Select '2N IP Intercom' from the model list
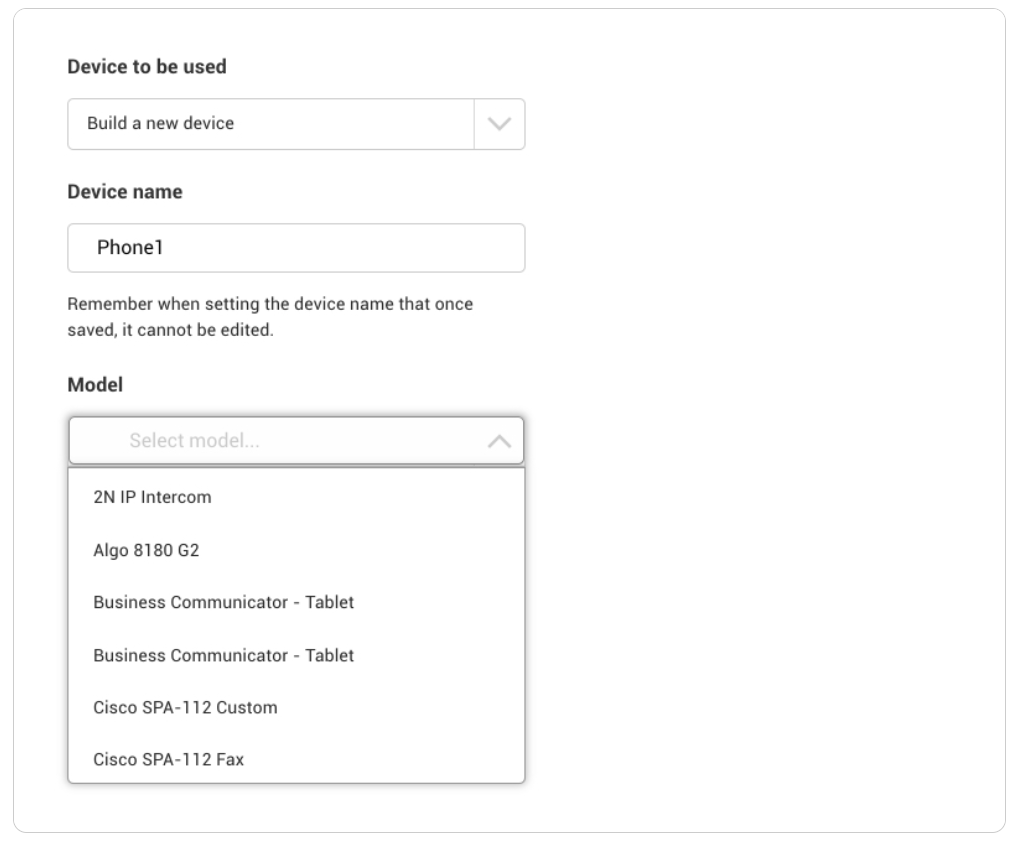 click(x=296, y=497)
